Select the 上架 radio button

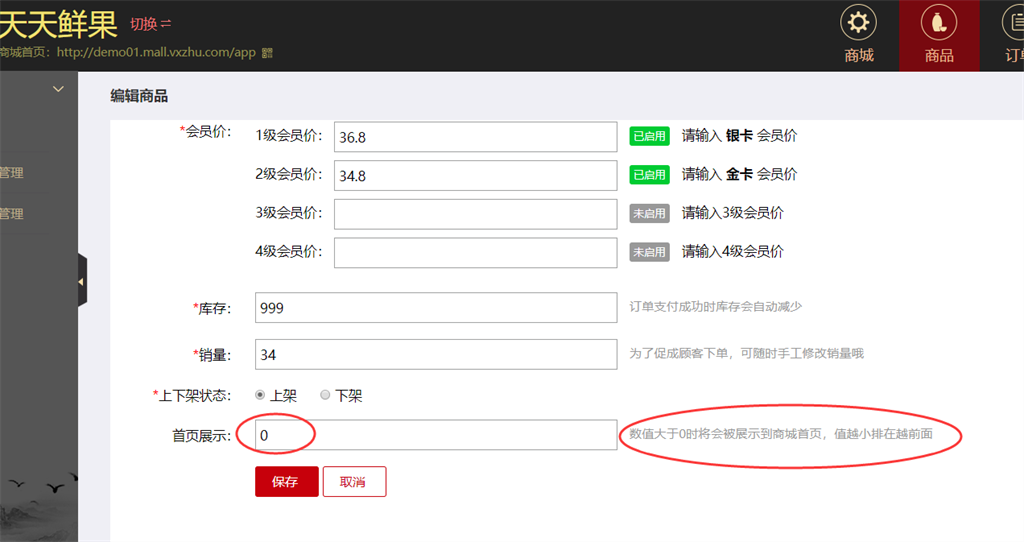[260, 395]
